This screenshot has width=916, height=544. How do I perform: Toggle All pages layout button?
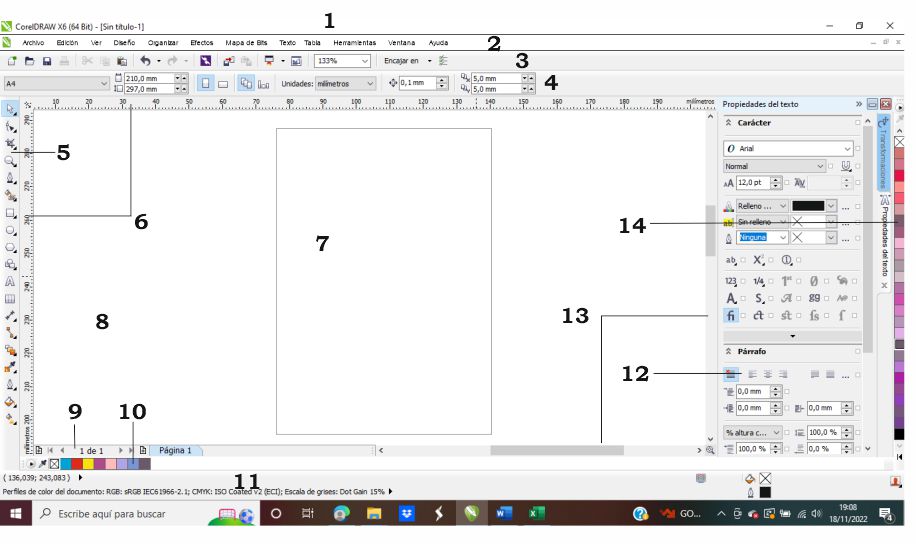246,84
